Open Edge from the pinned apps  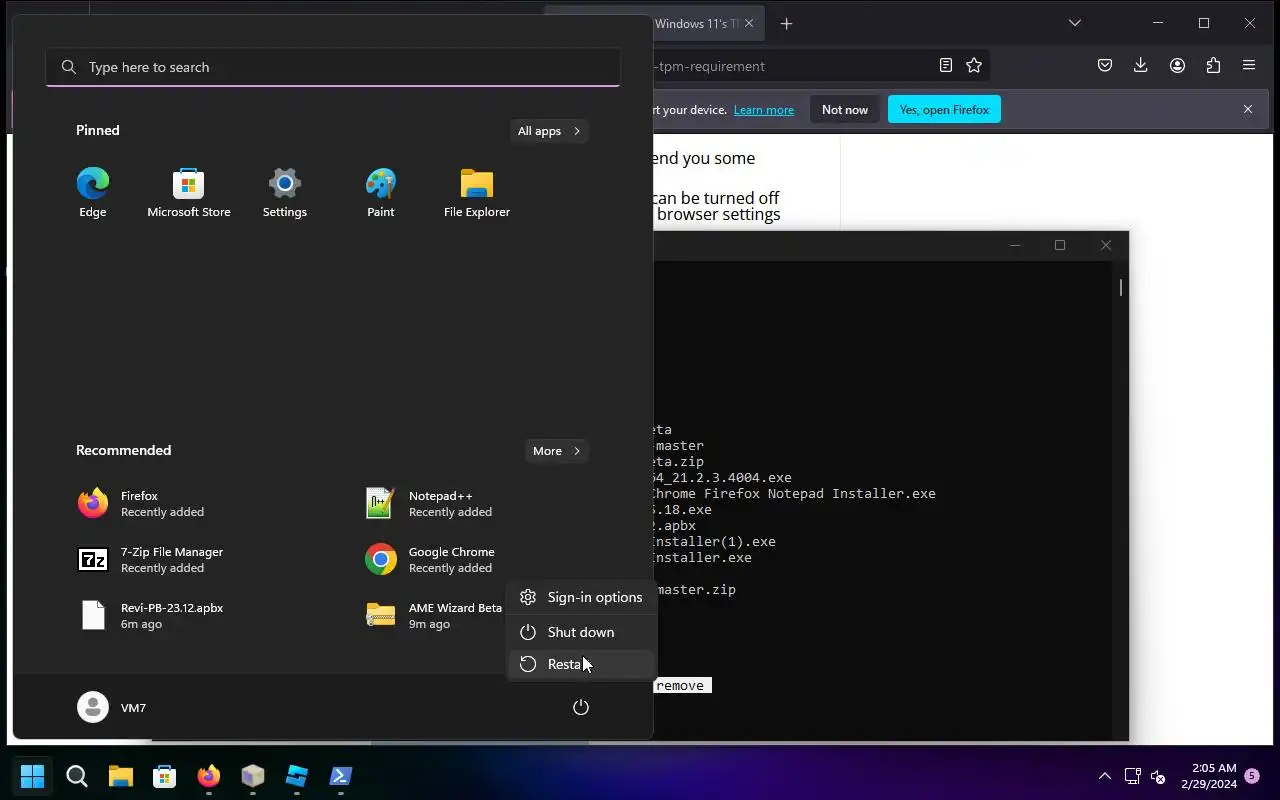click(93, 193)
